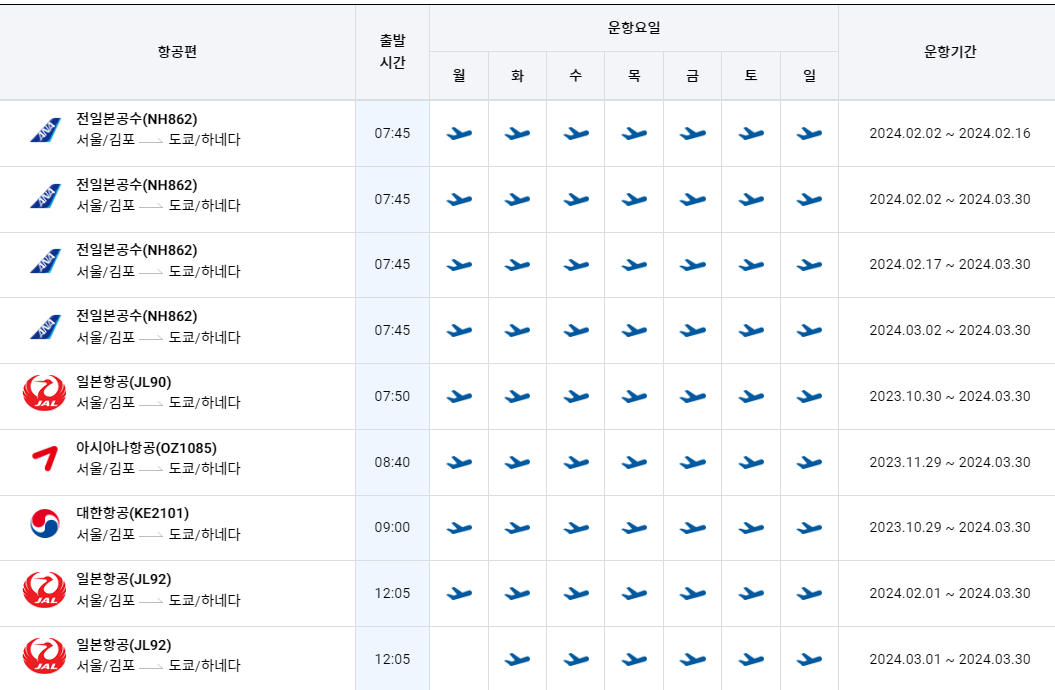Select the 아시아나항공(OZ1085) flight name

coord(147,448)
